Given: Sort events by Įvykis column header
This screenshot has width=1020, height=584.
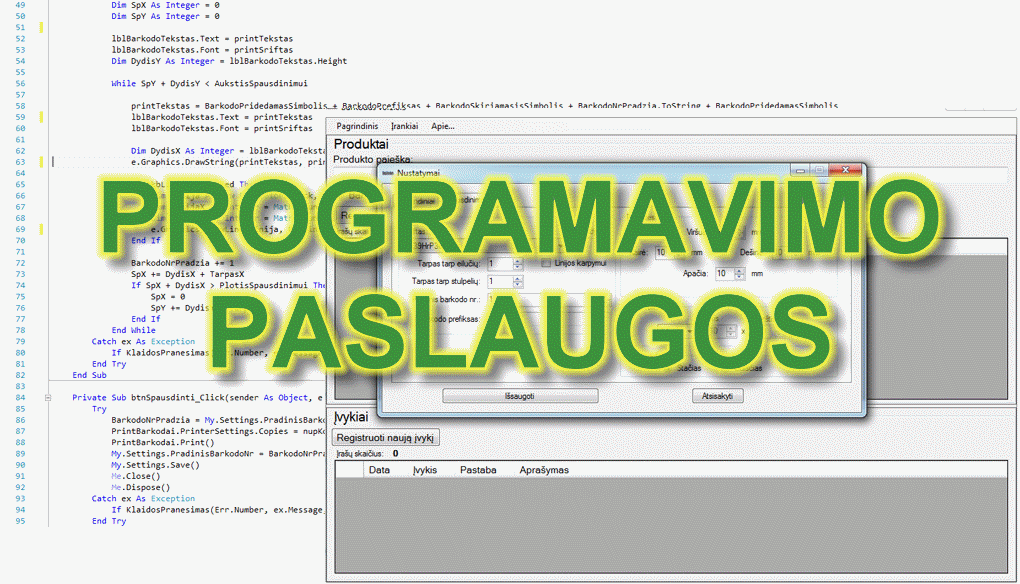Looking at the screenshot, I should click(425, 469).
